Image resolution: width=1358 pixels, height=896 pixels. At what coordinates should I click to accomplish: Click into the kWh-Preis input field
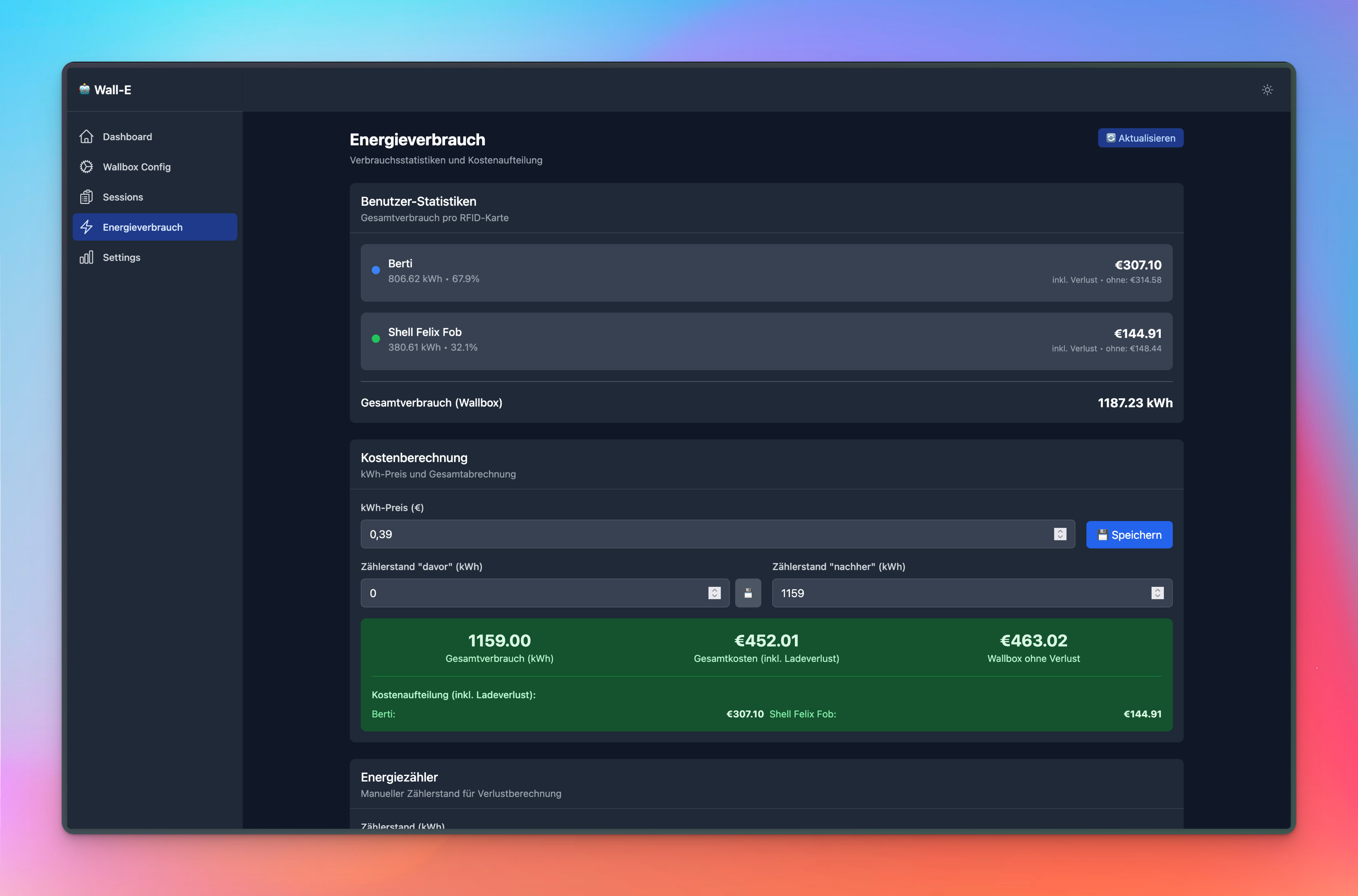703,534
